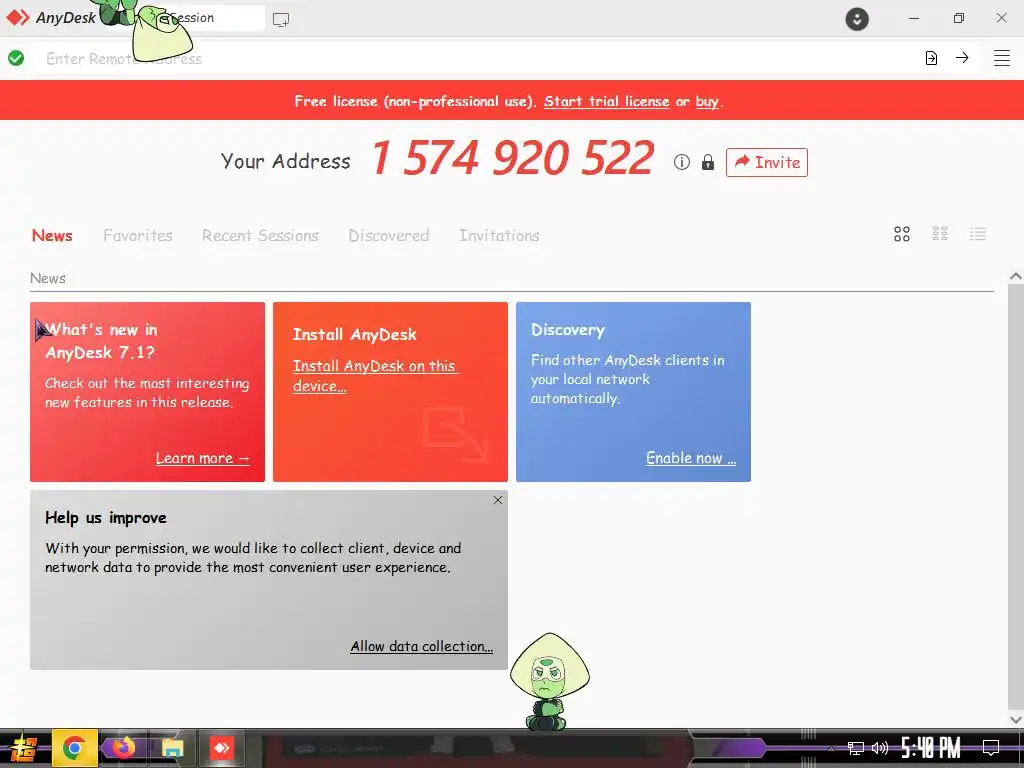Click the AnyDesk taskbar icon
The width and height of the screenshot is (1024, 768).
point(221,748)
